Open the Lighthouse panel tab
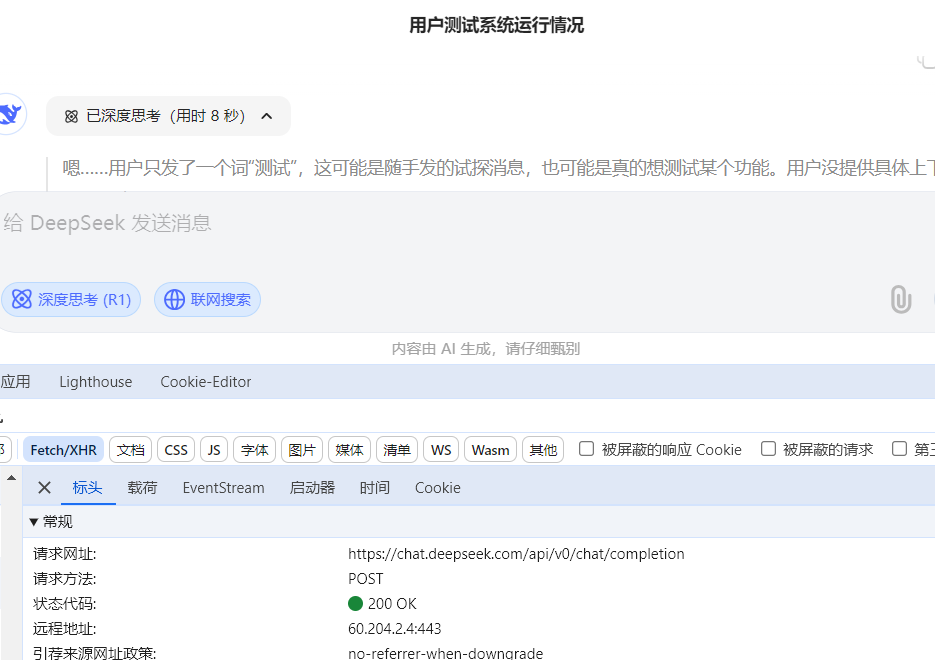Screen dimensions: 935x660 tap(96, 382)
